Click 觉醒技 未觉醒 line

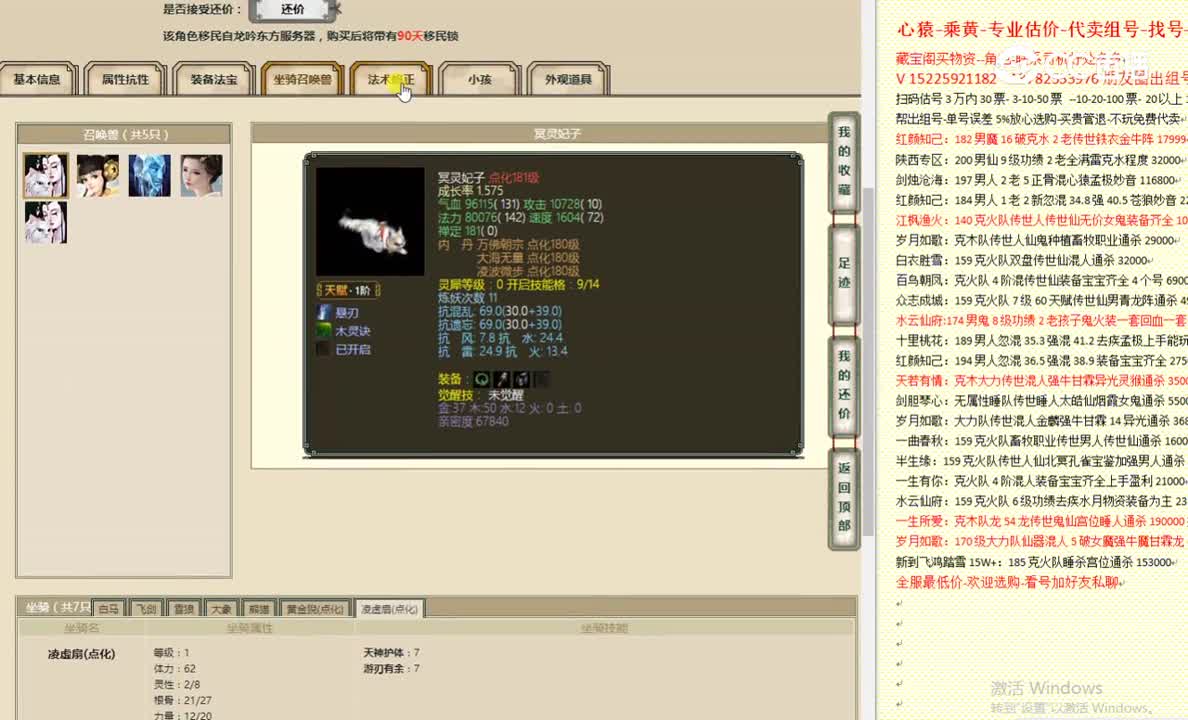pyautogui.click(x=480, y=395)
